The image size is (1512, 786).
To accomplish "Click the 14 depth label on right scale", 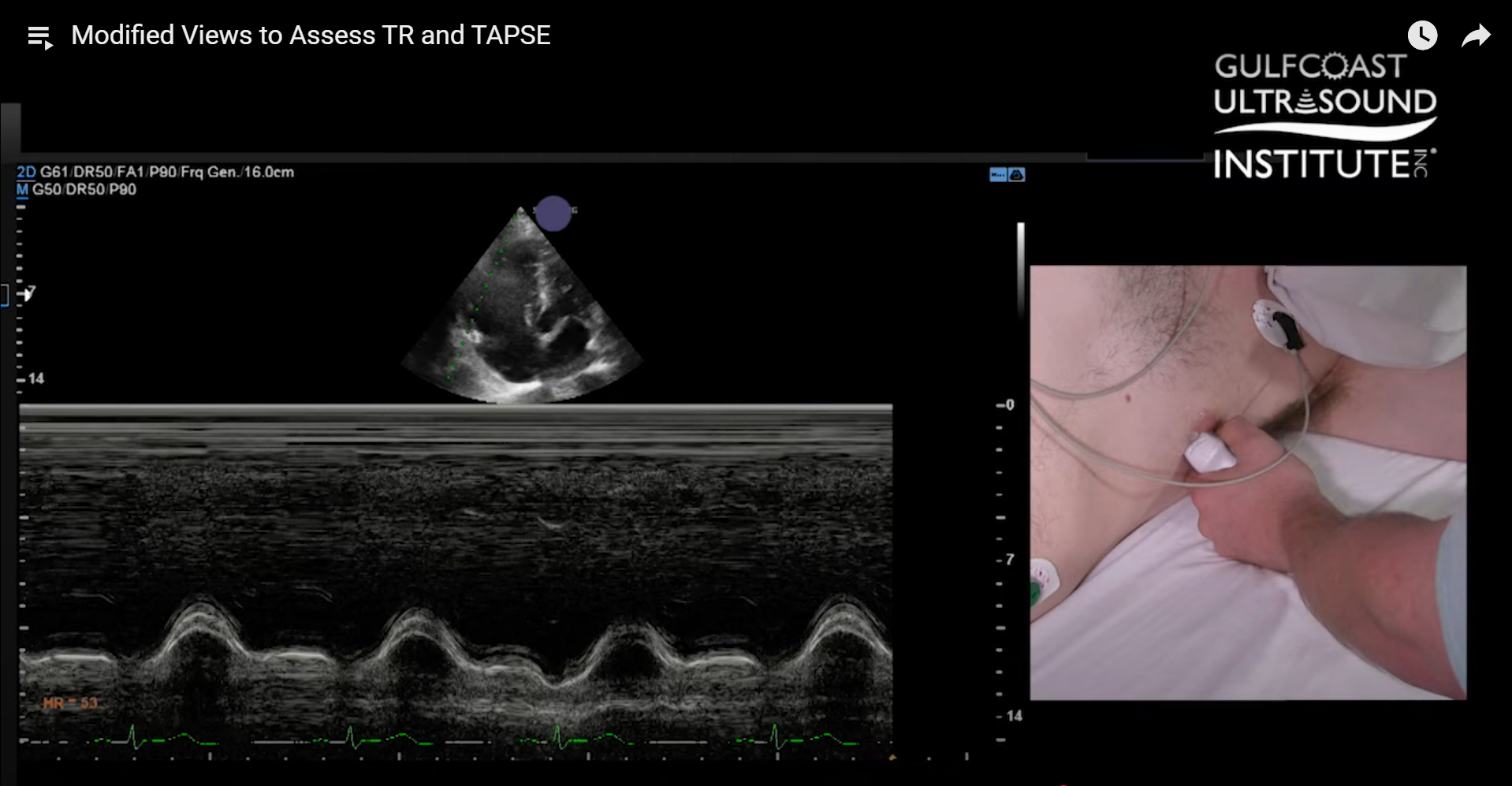I will pos(1013,716).
